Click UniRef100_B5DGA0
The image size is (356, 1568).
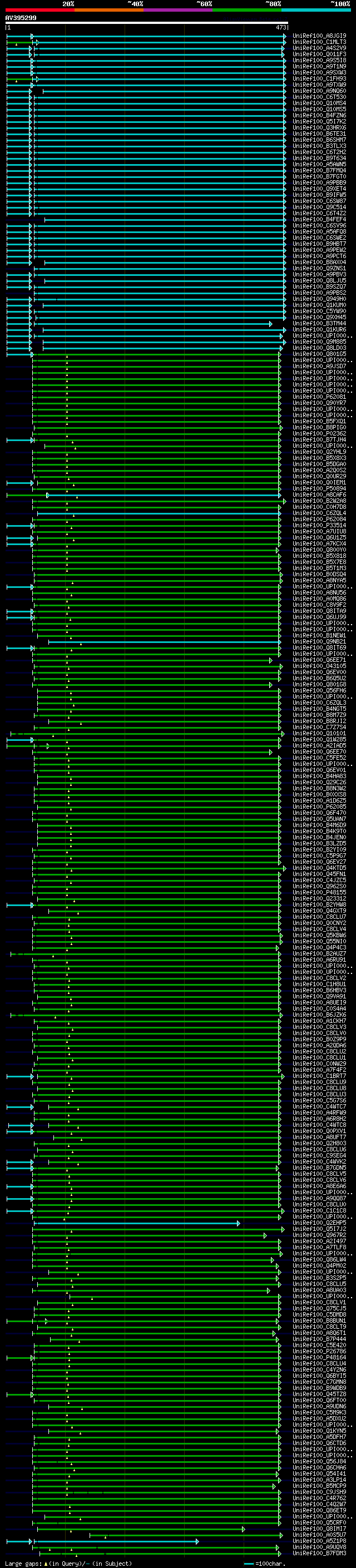pos(319,464)
